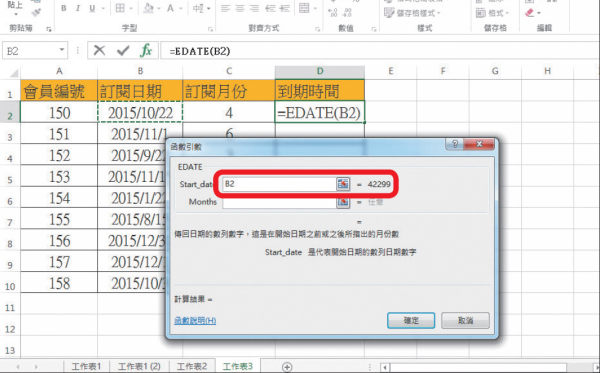600x373 pixels.
Task: Switch to sheet tab 工作表2
Action: click(192, 366)
